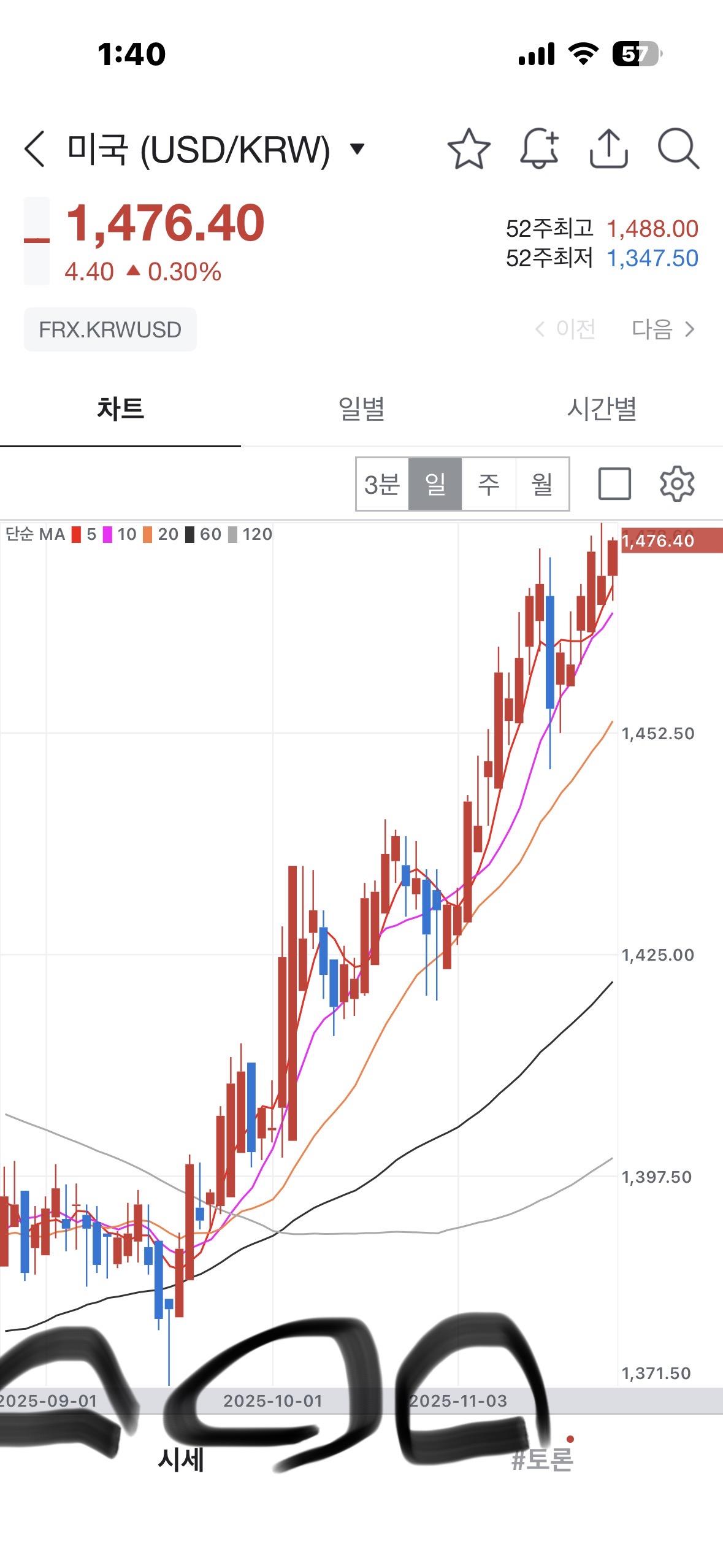Open search with magnifier icon
Viewport: 723px width, 1568px height.
pos(678,149)
